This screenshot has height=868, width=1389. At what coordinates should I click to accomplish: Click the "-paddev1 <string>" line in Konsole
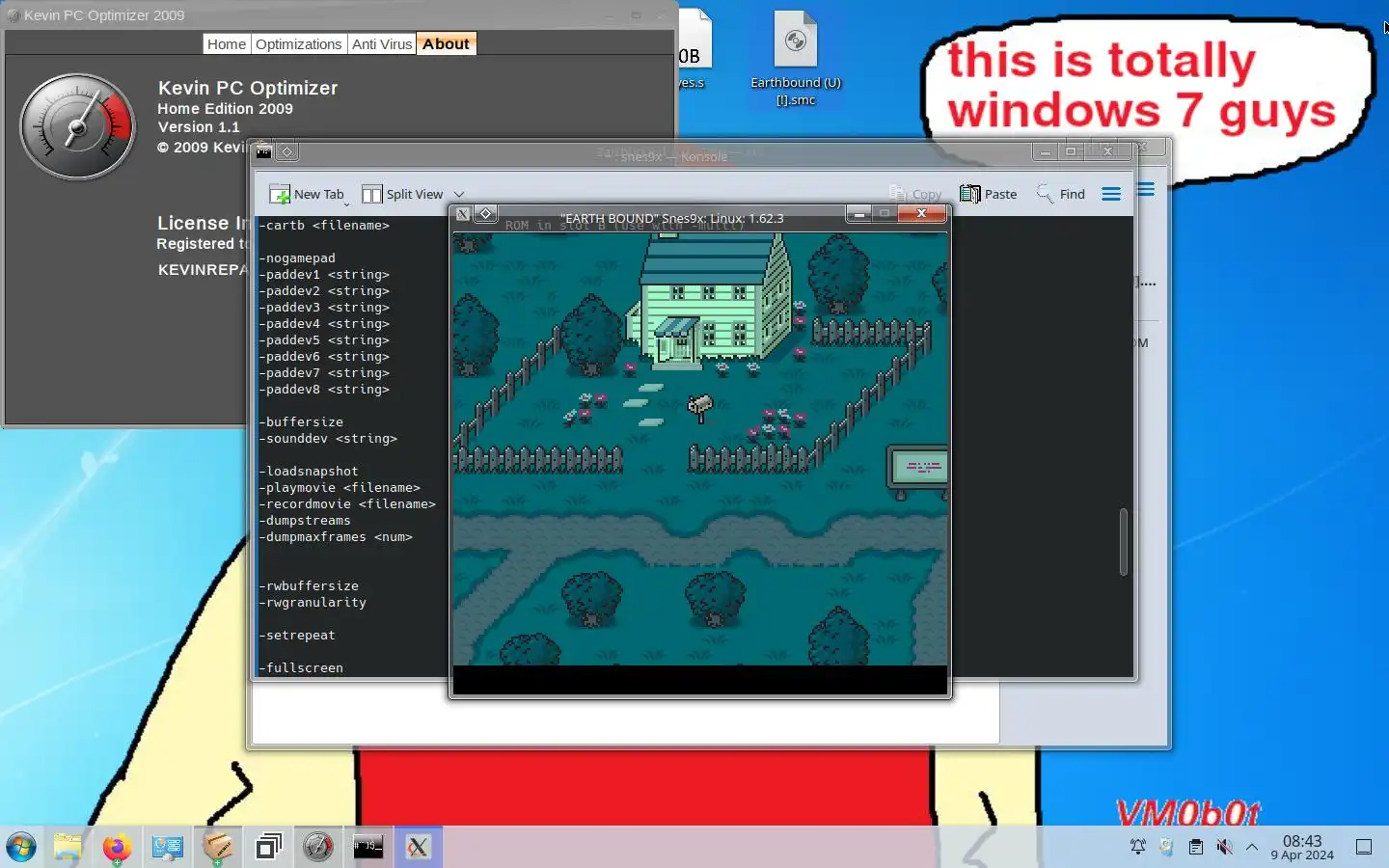click(324, 274)
